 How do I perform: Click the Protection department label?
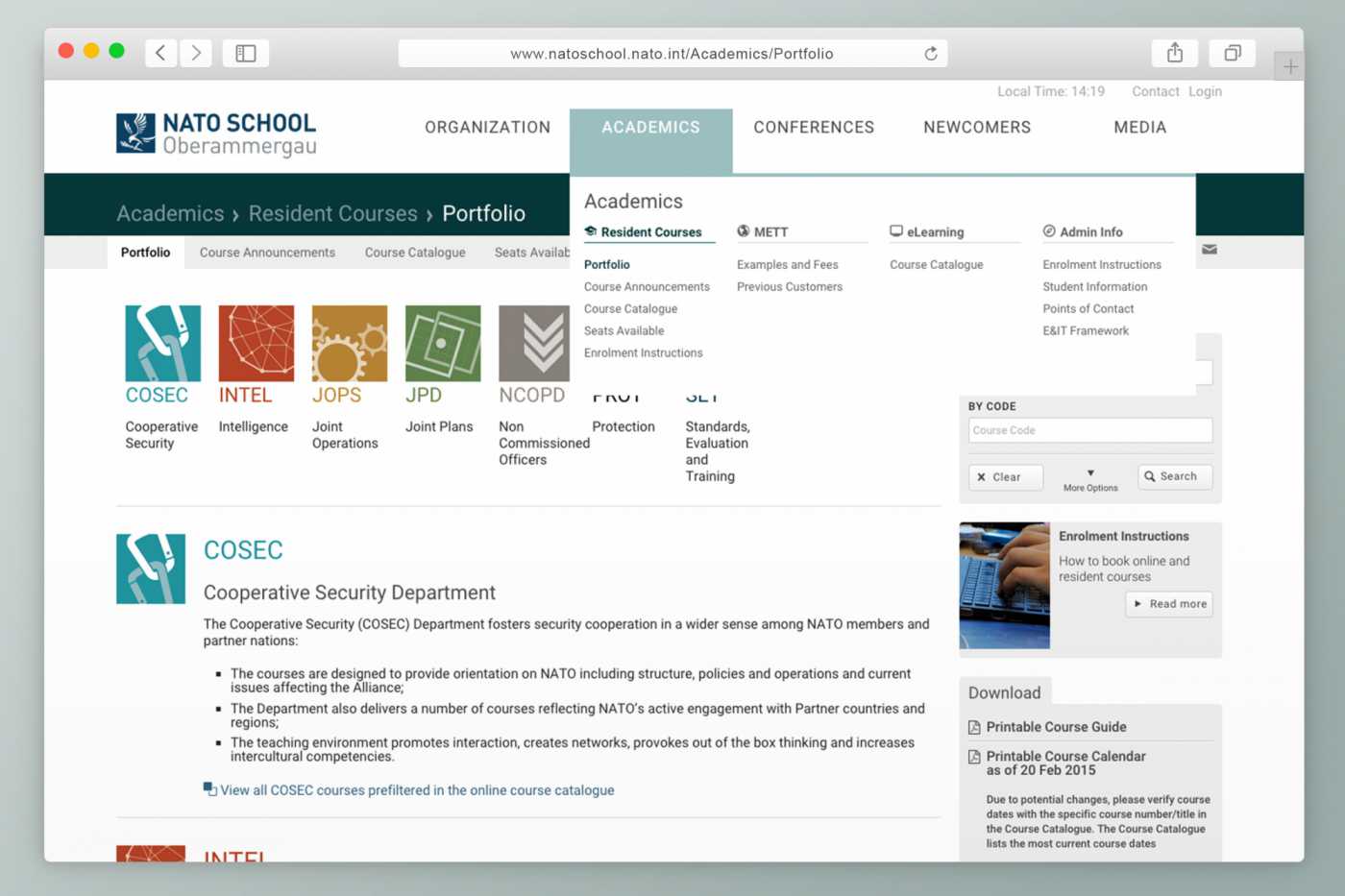pyautogui.click(x=624, y=426)
